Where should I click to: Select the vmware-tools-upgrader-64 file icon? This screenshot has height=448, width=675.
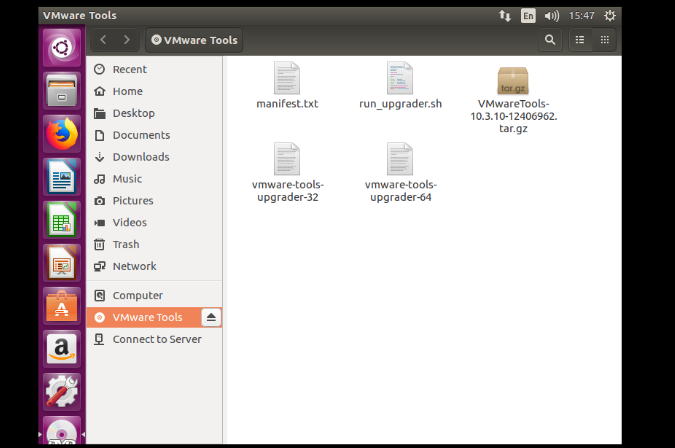click(400, 159)
